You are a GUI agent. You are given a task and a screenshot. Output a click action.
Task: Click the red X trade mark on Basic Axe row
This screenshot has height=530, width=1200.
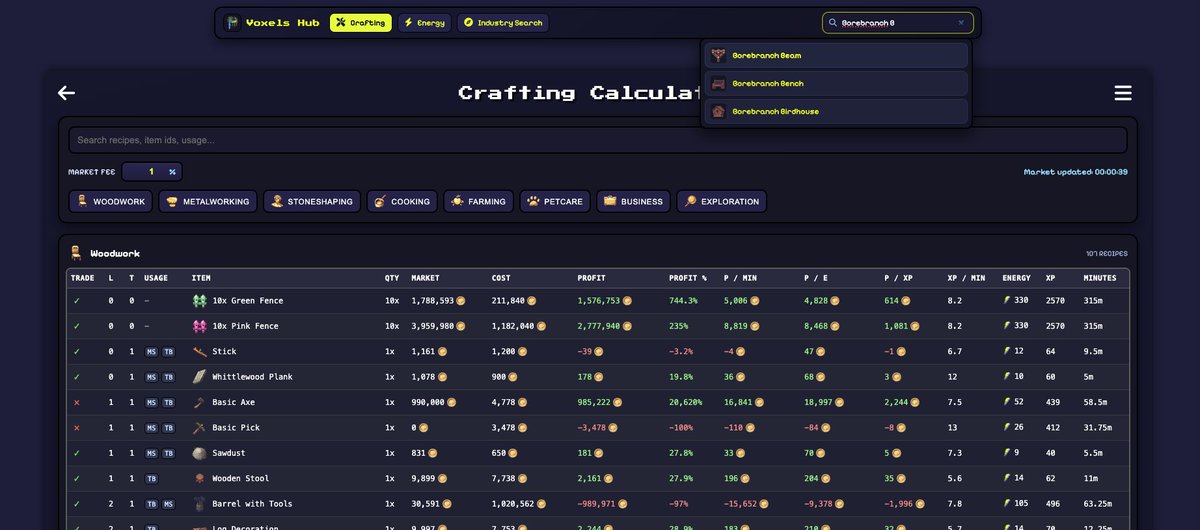[75, 402]
